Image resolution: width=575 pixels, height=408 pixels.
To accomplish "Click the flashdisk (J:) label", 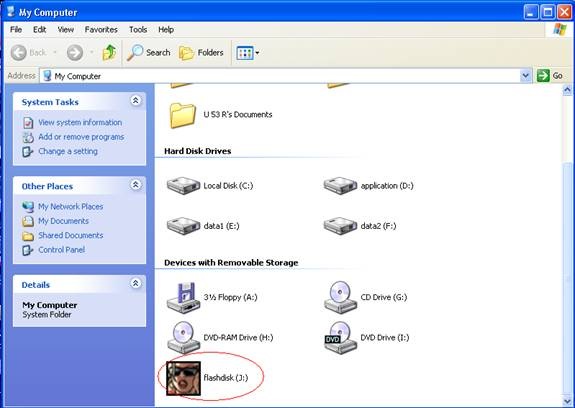I will click(226, 378).
